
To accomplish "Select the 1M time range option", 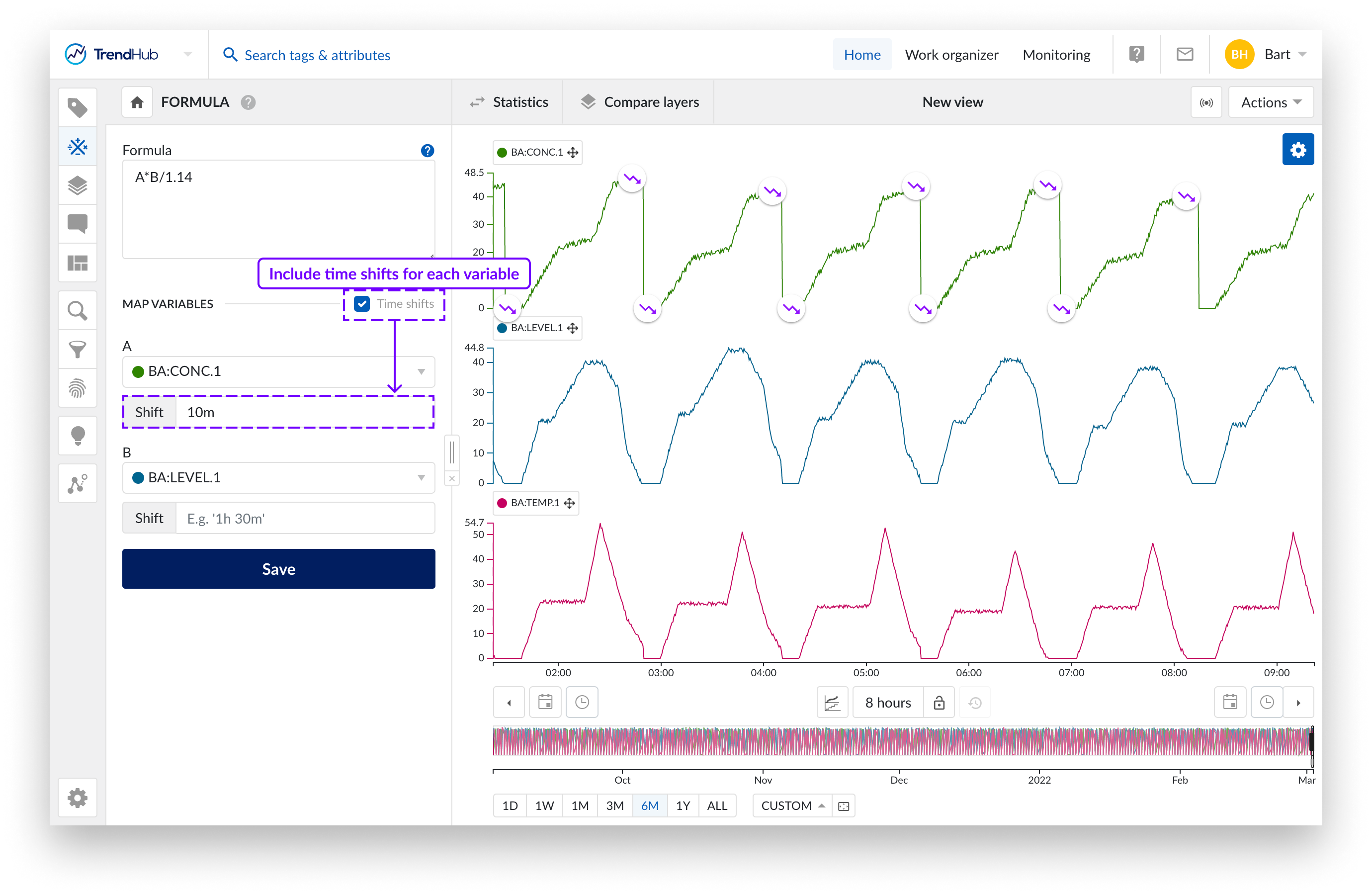I will click(579, 805).
